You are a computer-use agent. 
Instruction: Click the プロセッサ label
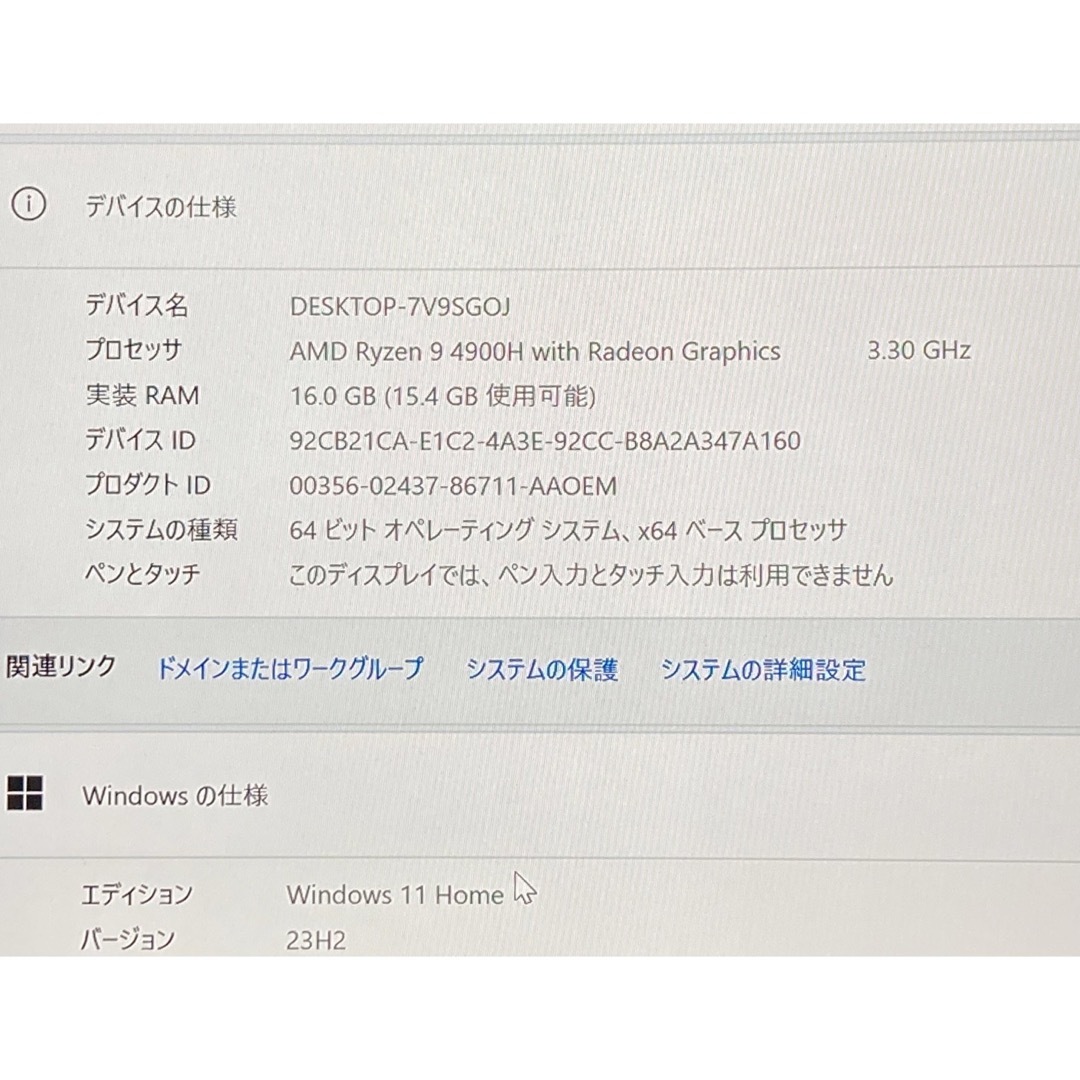[134, 350]
